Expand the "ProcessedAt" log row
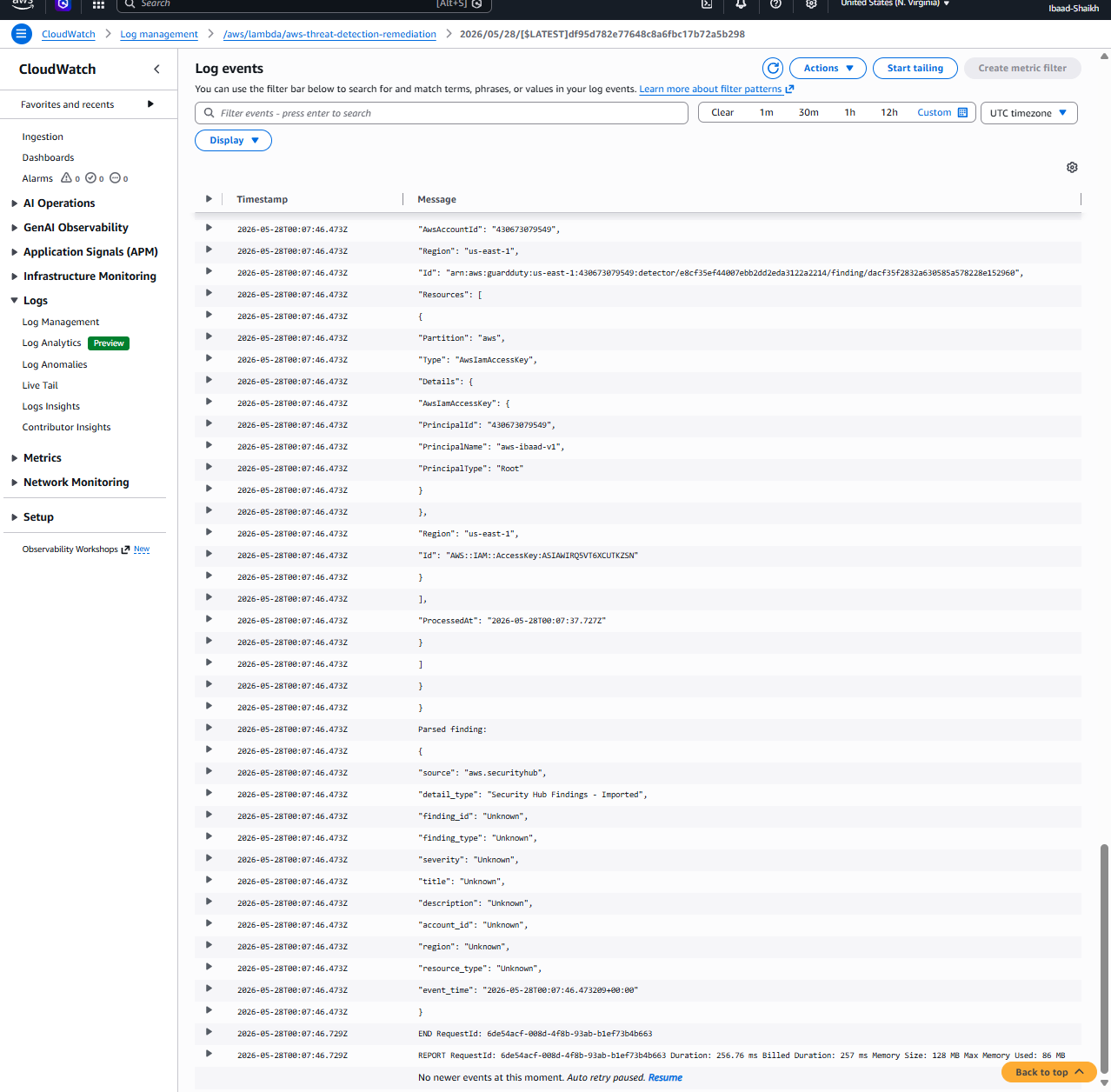The image size is (1111, 1092). coord(209,619)
